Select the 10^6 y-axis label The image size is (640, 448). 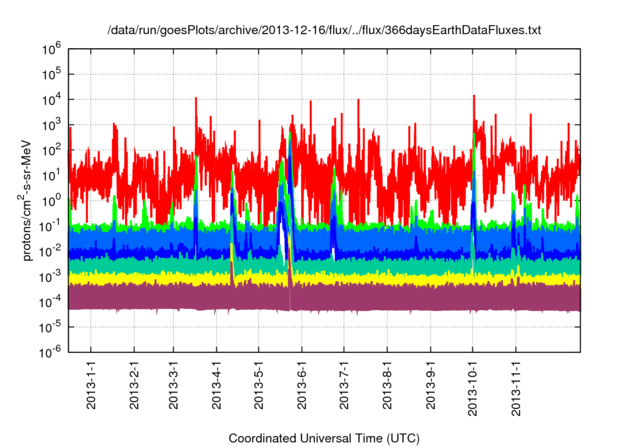(x=51, y=49)
